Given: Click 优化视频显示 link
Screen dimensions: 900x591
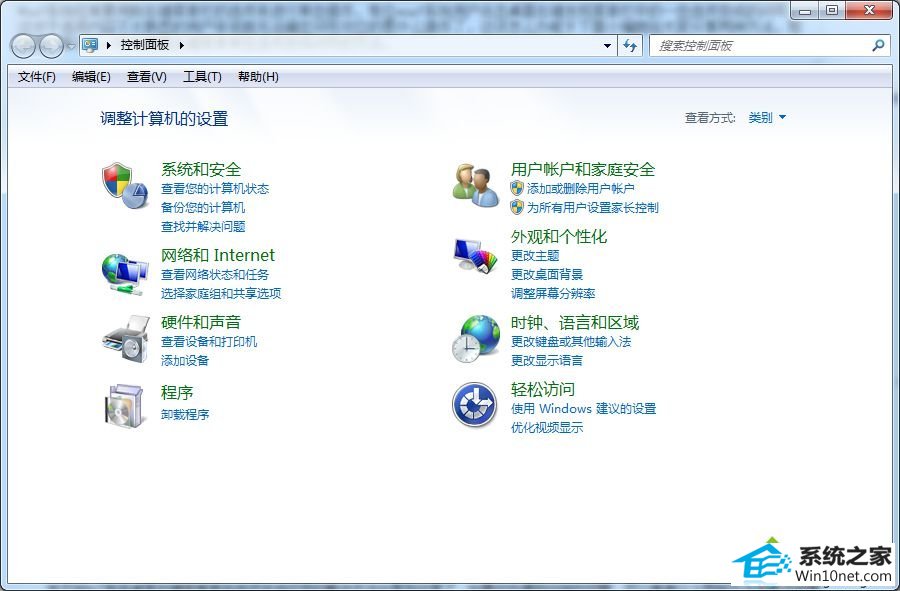Looking at the screenshot, I should click(x=547, y=427).
